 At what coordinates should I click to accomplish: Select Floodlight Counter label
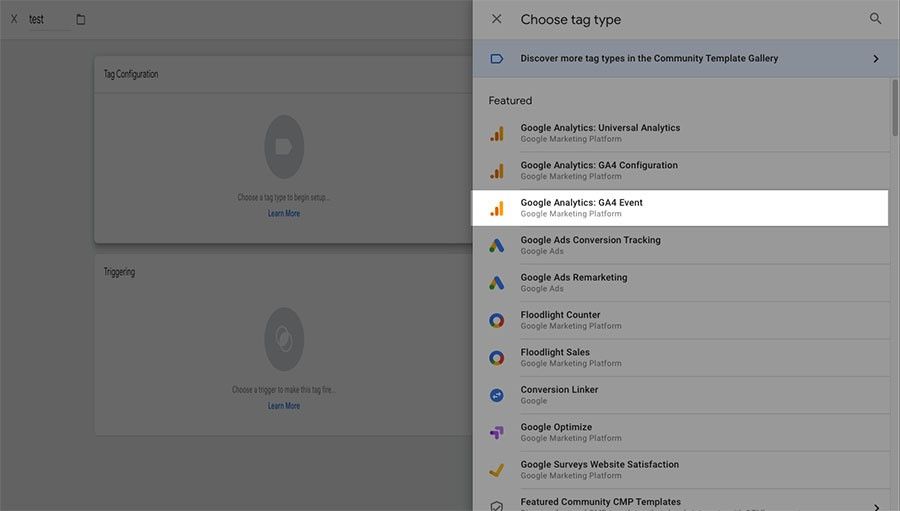560,315
